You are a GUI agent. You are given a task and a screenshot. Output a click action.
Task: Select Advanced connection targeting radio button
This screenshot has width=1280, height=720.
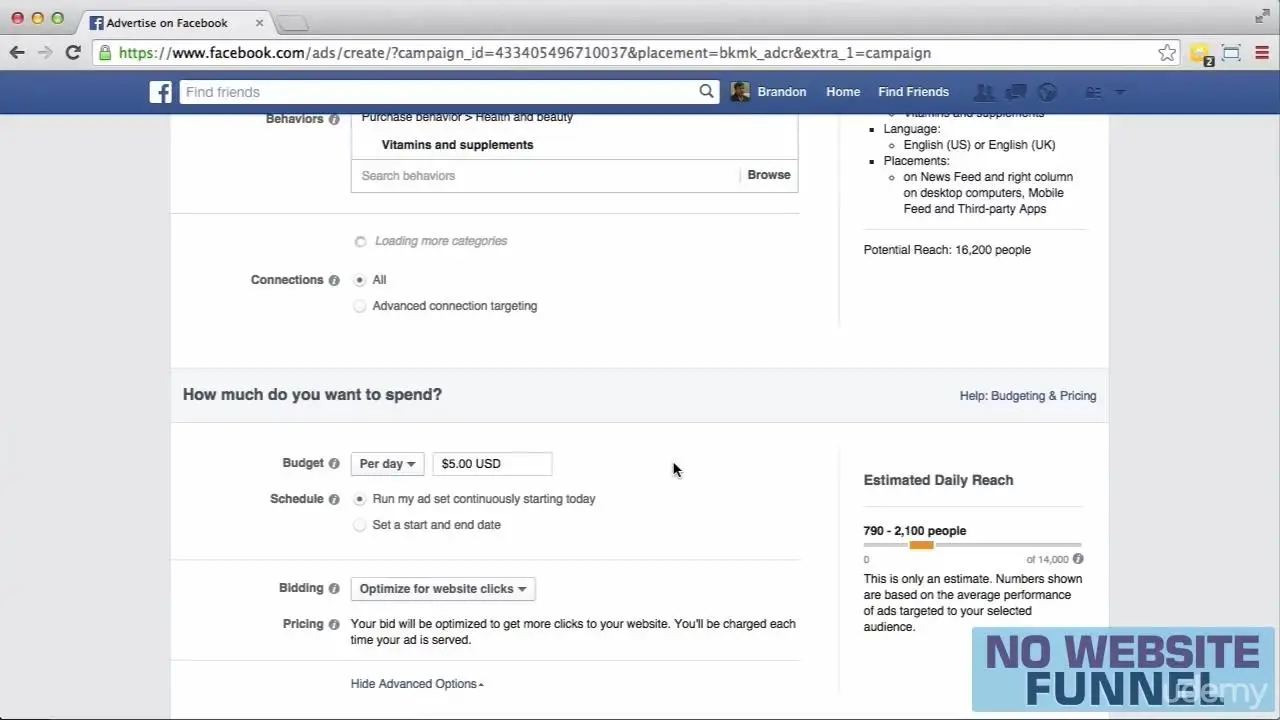click(360, 306)
